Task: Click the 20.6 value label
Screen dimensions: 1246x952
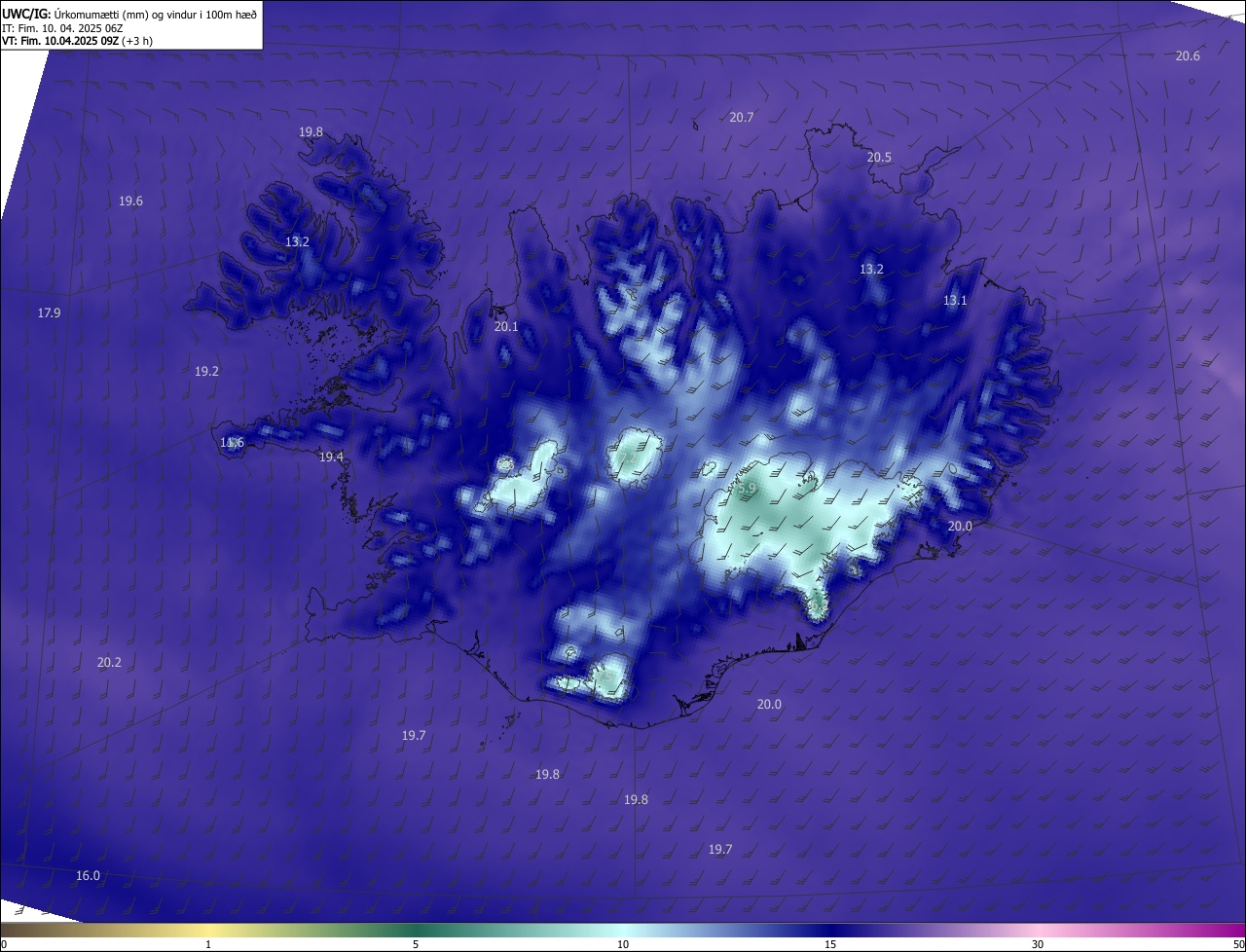Action: pyautogui.click(x=1188, y=56)
